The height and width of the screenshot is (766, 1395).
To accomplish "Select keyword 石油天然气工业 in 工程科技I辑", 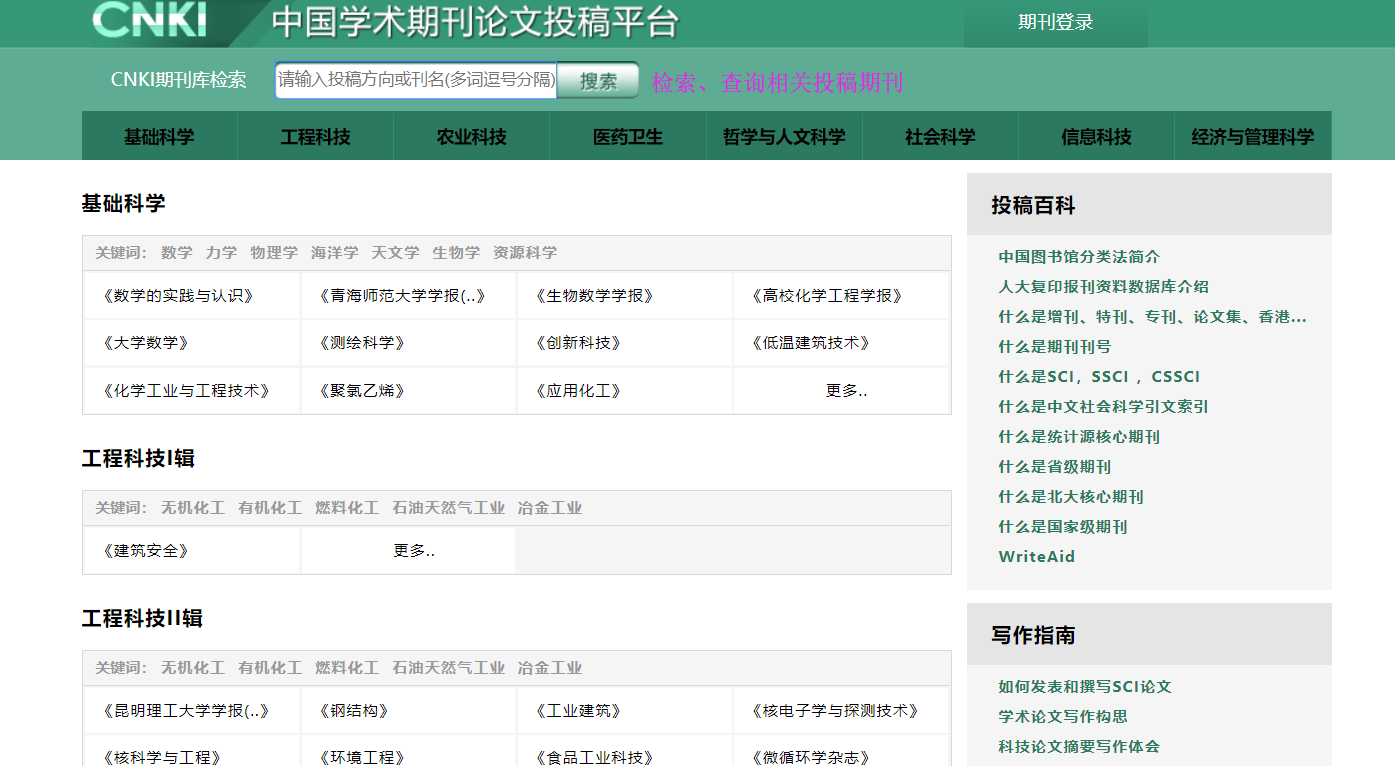I will pyautogui.click(x=448, y=508).
